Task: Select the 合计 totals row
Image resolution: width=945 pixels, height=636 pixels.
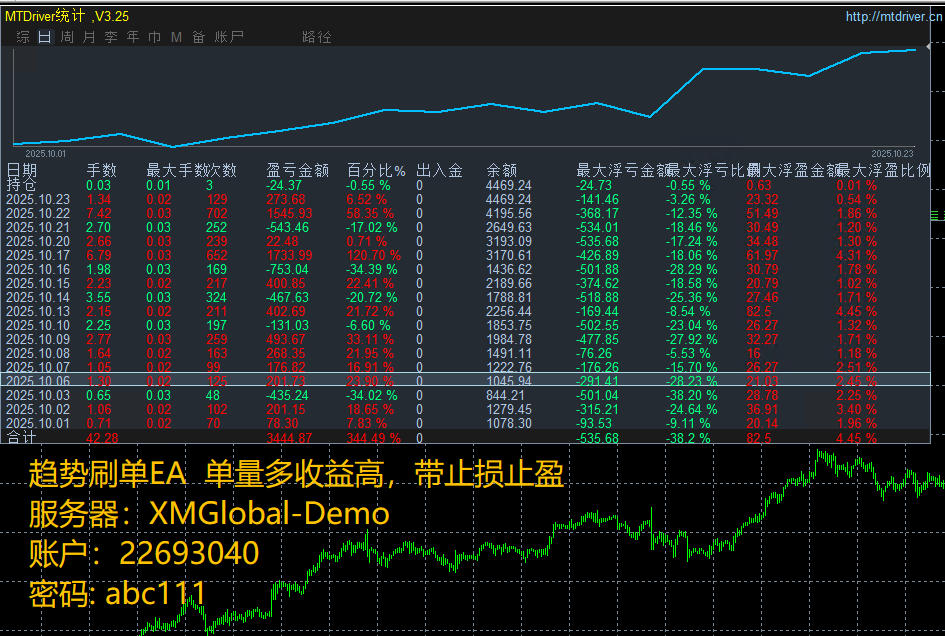Action: point(465,438)
